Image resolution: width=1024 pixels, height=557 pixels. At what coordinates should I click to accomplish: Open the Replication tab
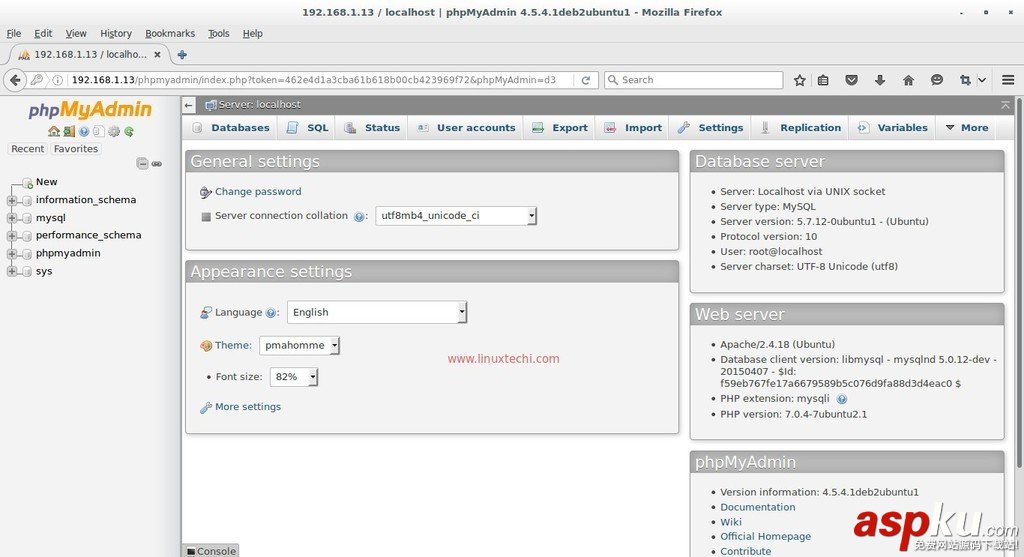[x=801, y=128]
